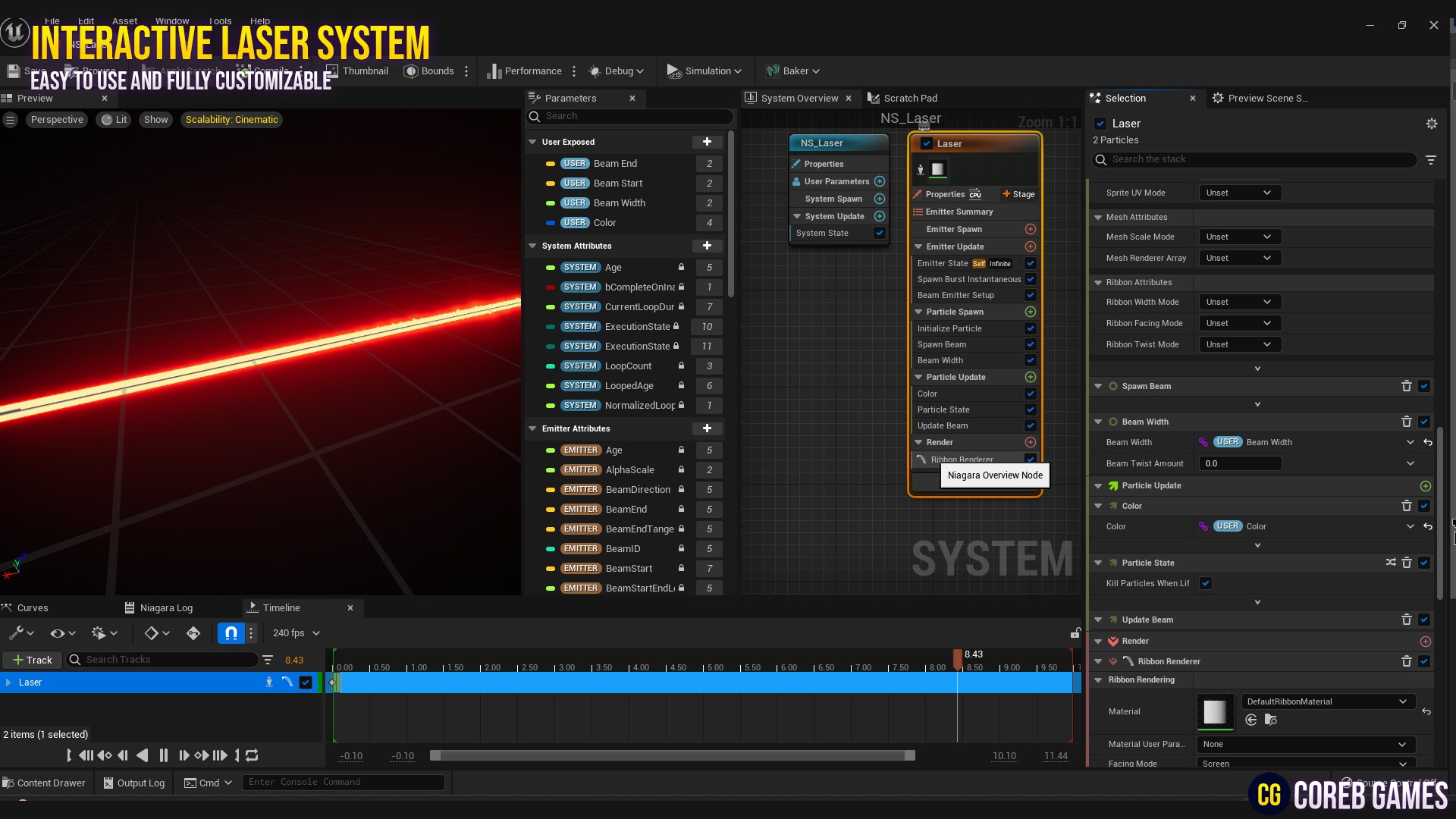Open the Content Drawer
Image resolution: width=1456 pixels, height=819 pixels.
(x=44, y=783)
